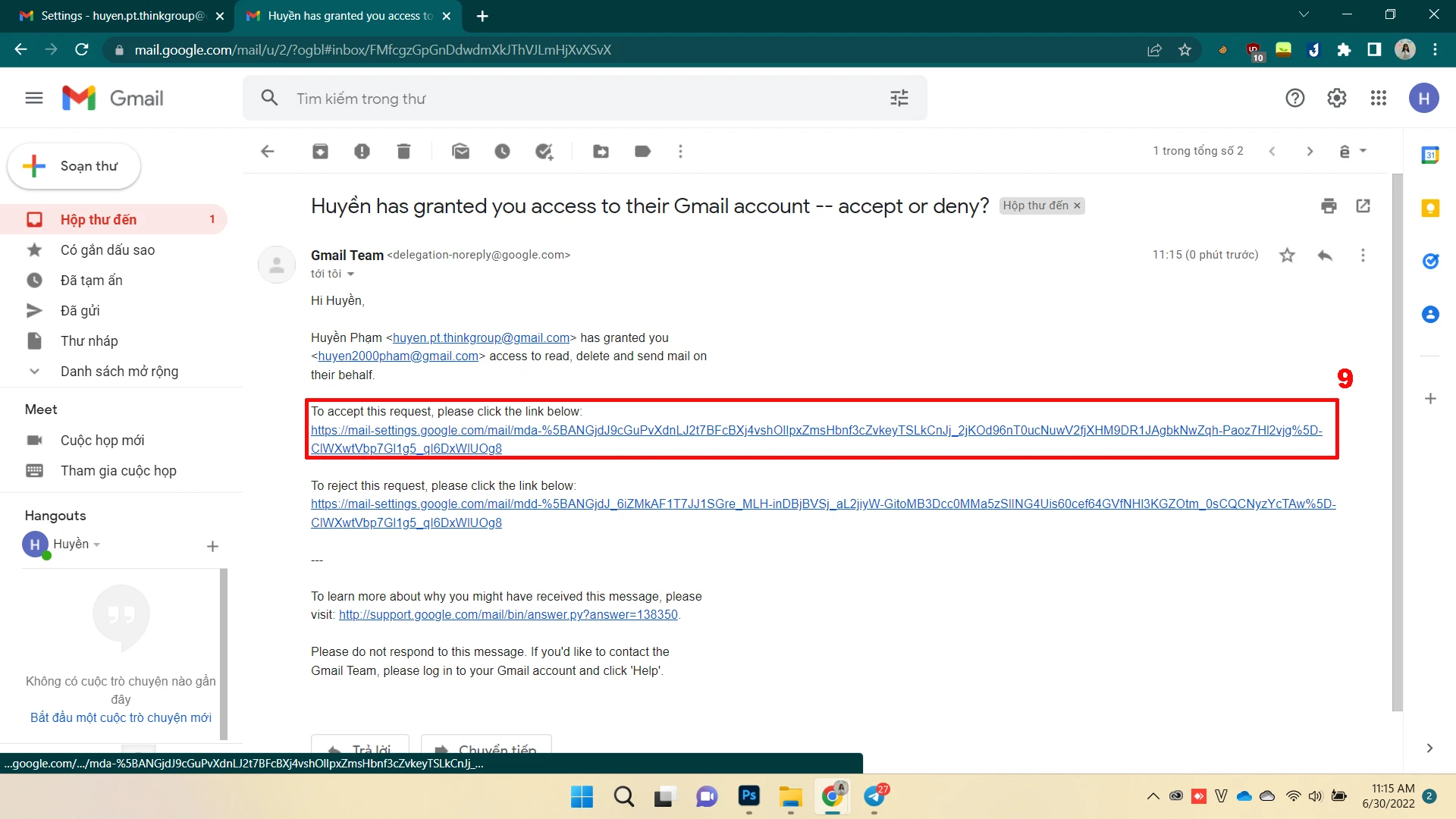Open Google Keep side panel
Screen dimensions: 1456x819
pyautogui.click(x=1430, y=209)
